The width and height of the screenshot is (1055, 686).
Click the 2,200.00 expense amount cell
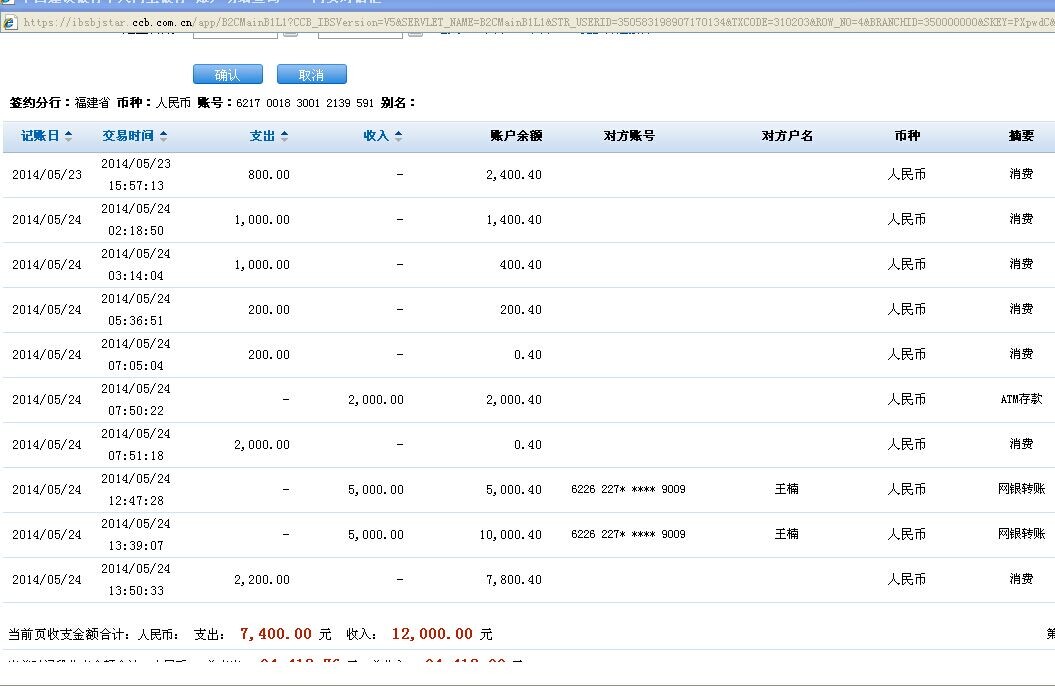pyautogui.click(x=261, y=579)
